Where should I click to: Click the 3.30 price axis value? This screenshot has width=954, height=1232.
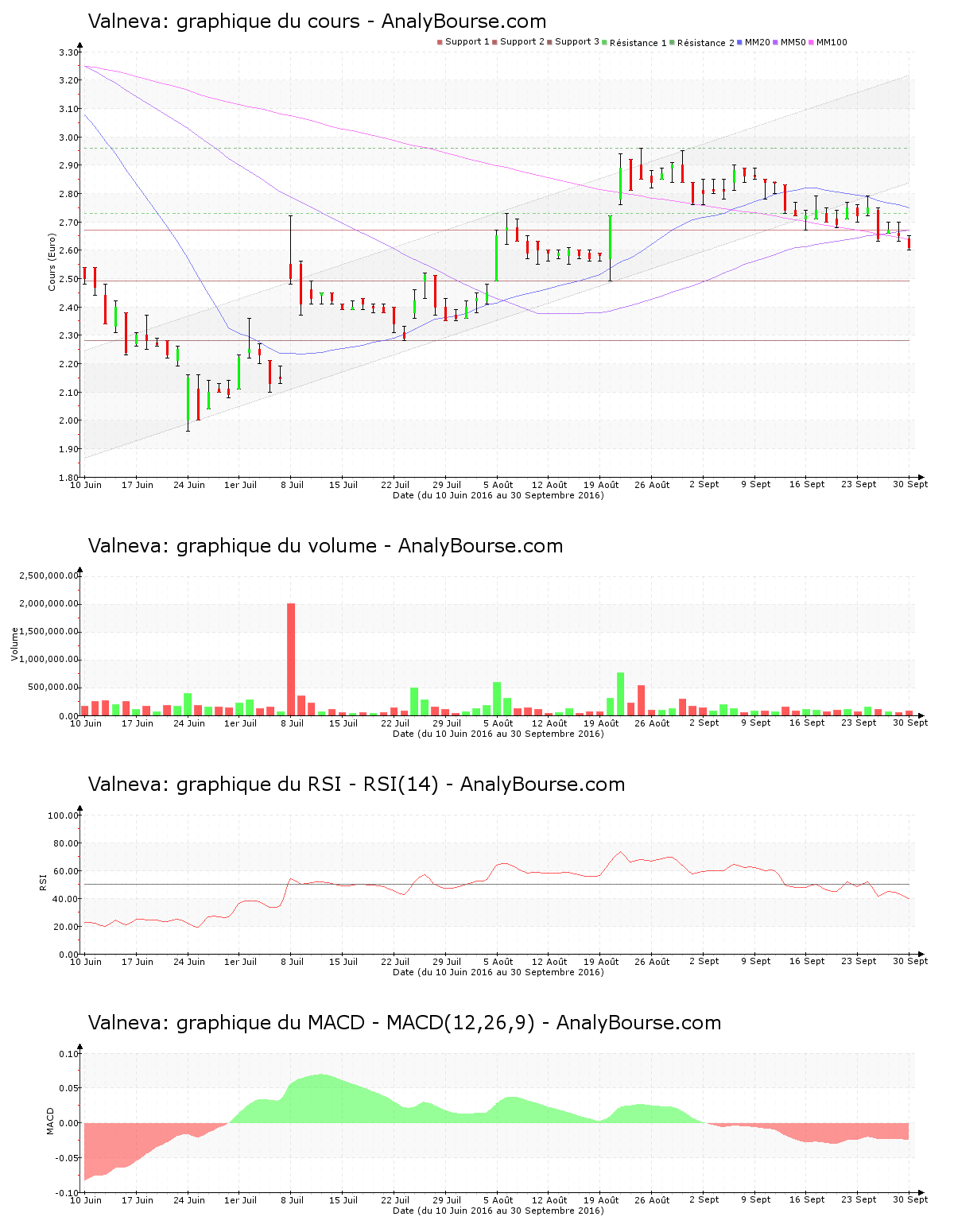click(68, 52)
